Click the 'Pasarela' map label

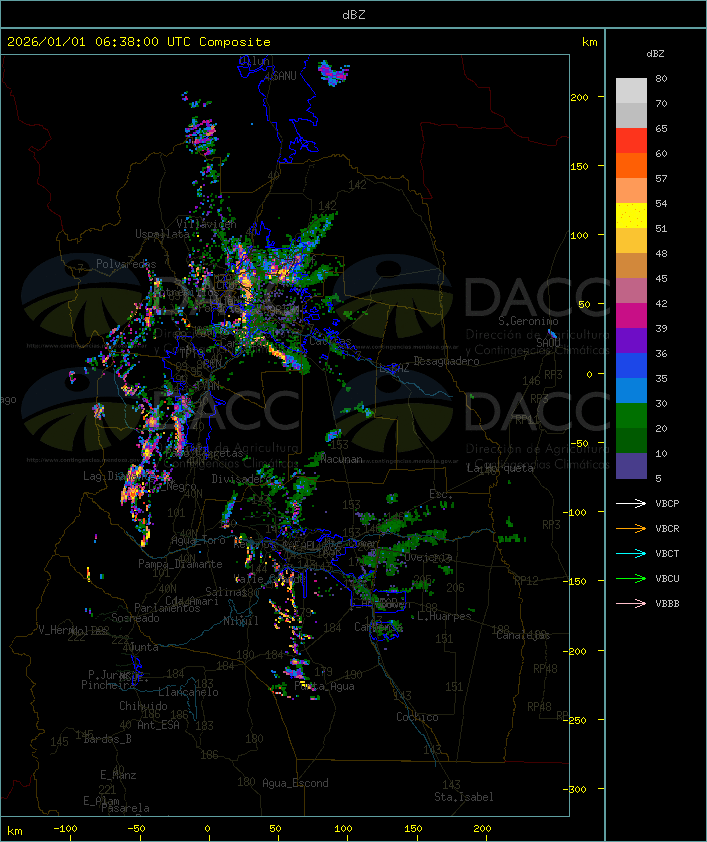(125, 808)
